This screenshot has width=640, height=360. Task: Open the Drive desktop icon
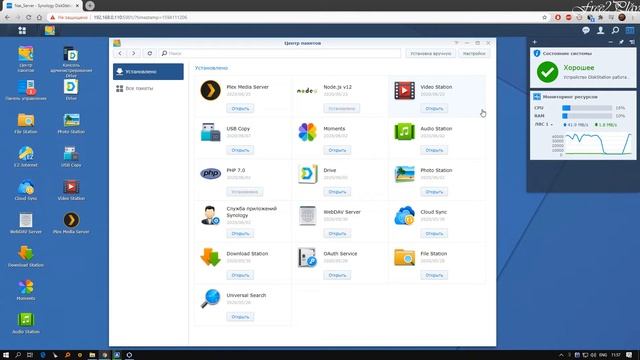tap(71, 90)
